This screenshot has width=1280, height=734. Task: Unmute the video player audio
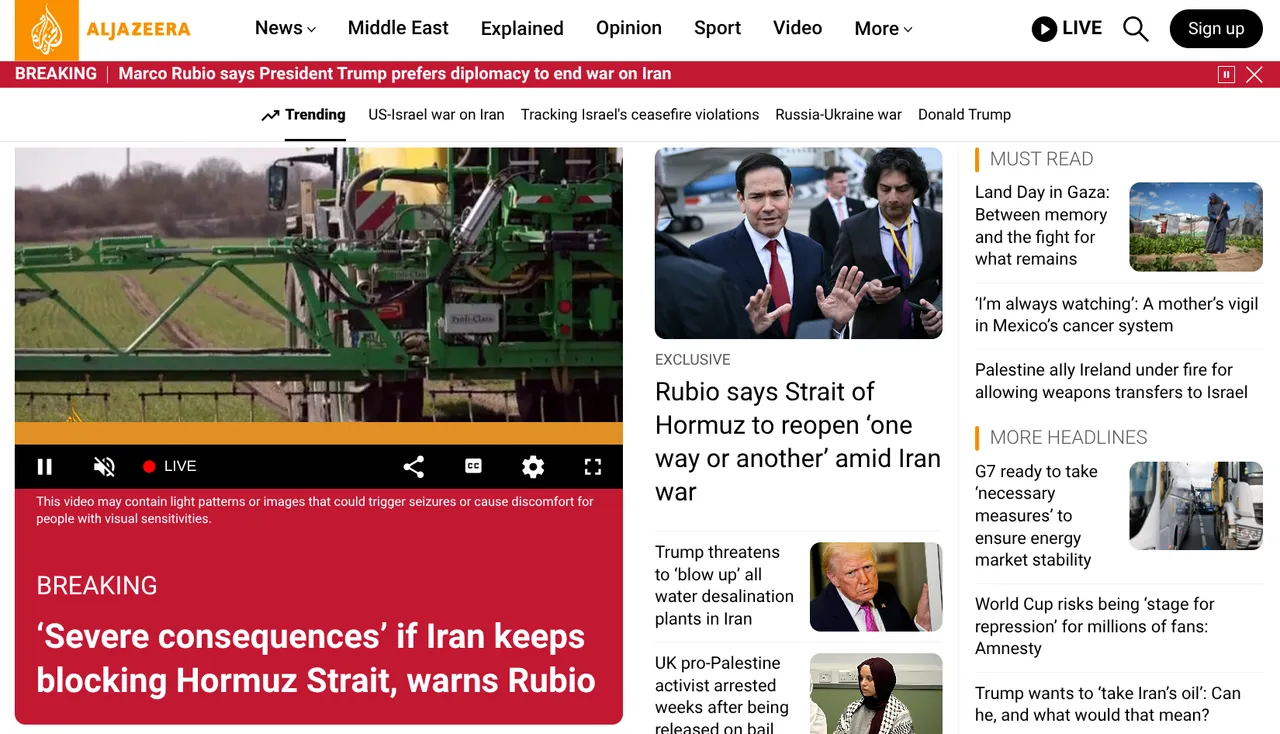point(104,466)
